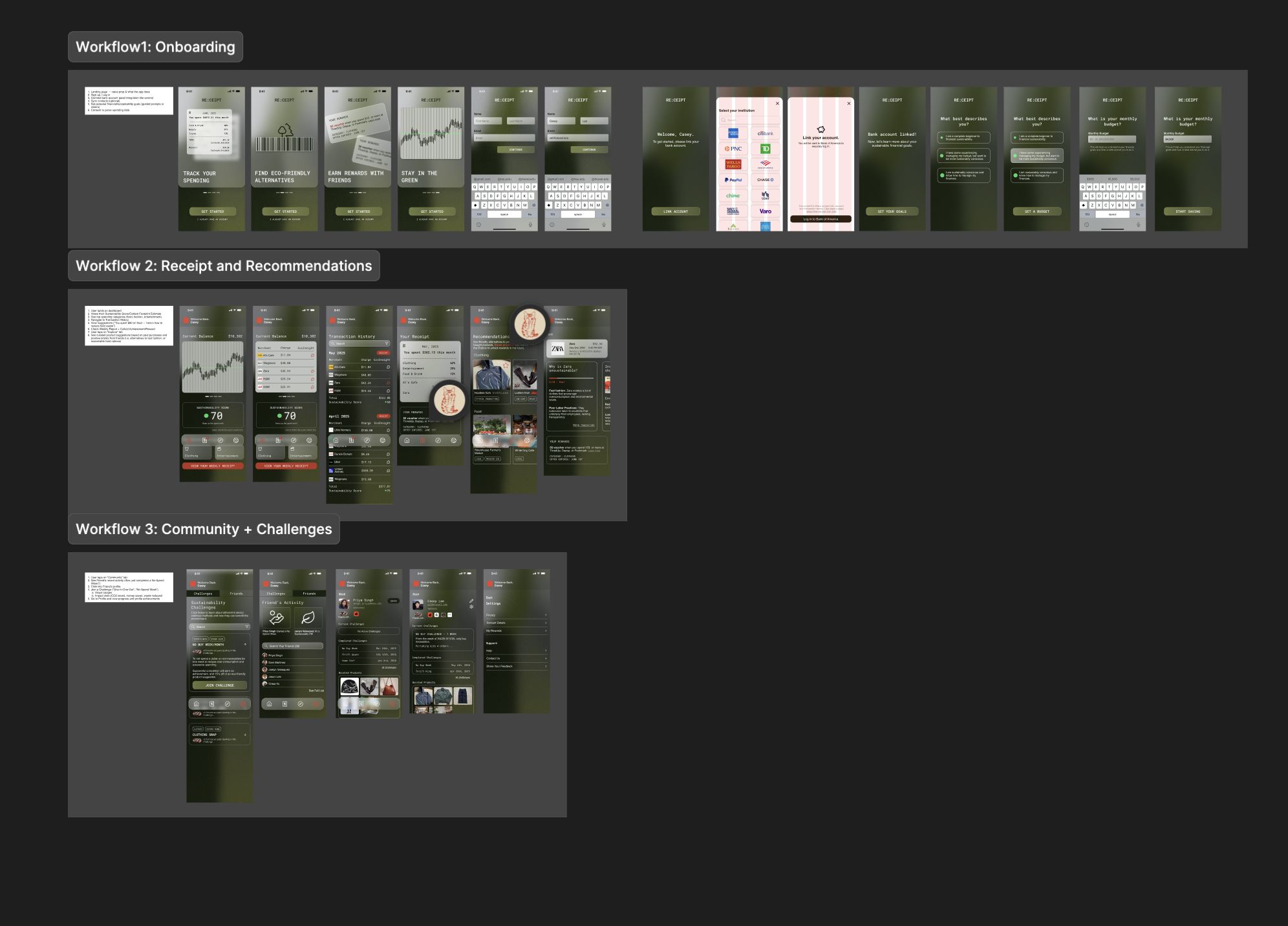The width and height of the screenshot is (1288, 926).
Task: Click home icon on first Current Balance dashboard
Action: (189, 440)
